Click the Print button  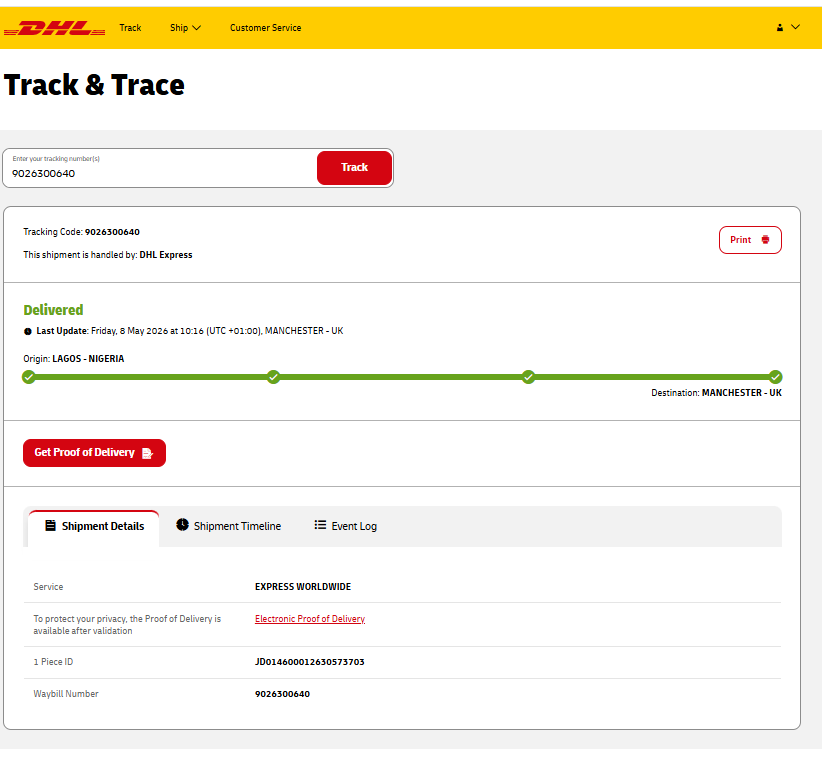(x=750, y=240)
